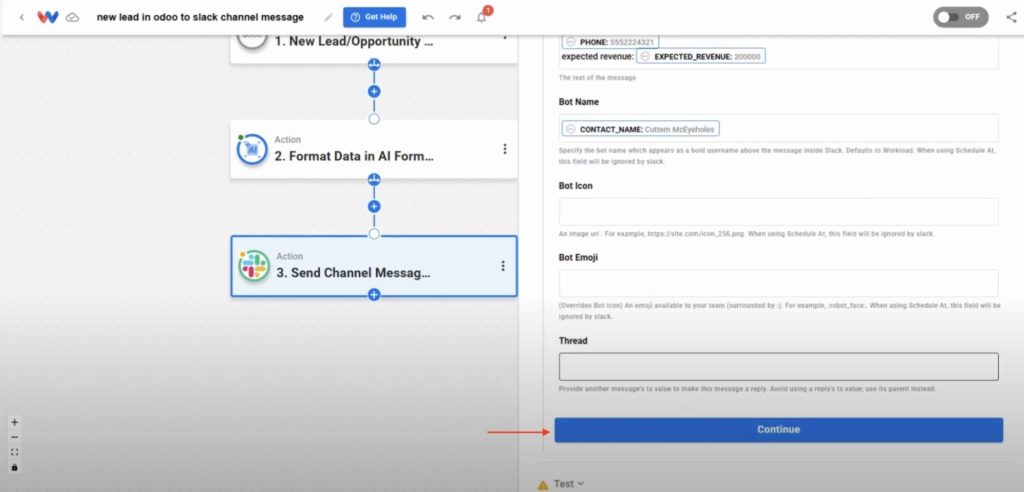Open the AI Formatter step icon
The width and height of the screenshot is (1024, 492).
(x=252, y=150)
